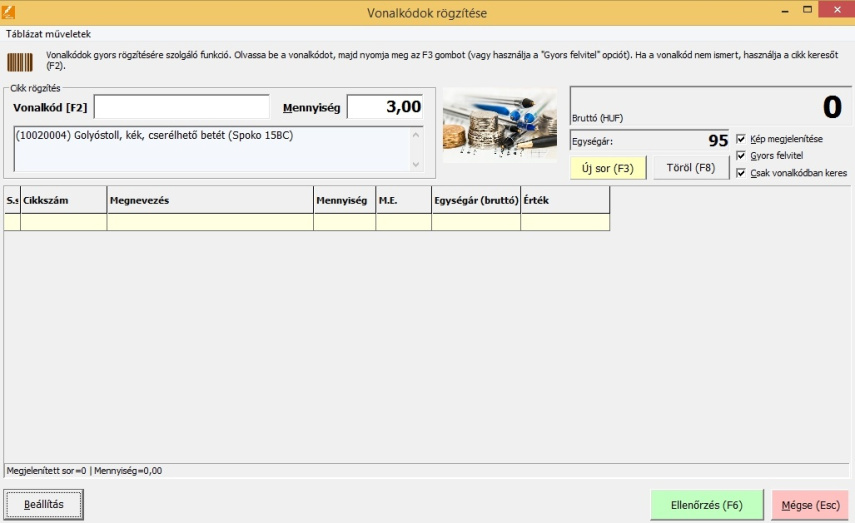Click the Töröl (F8) button

(x=691, y=168)
